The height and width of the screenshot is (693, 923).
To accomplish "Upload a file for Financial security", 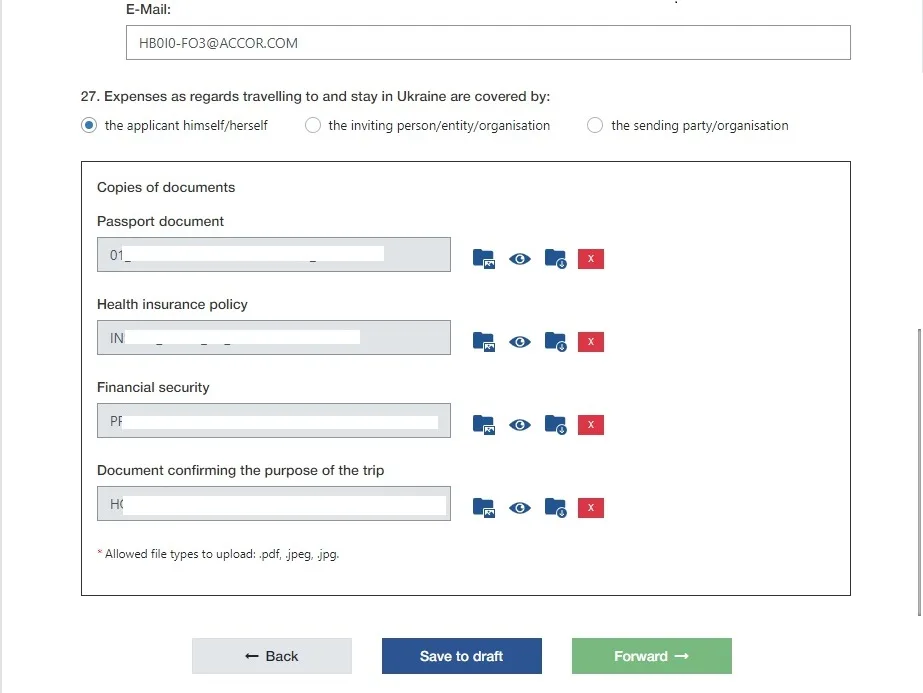I will point(484,425).
